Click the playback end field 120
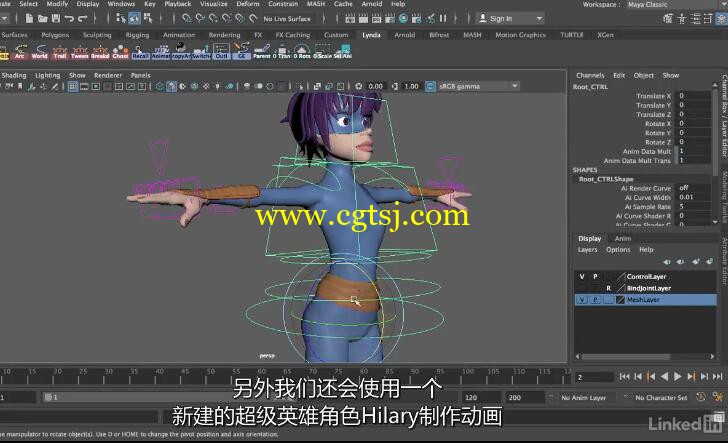 [x=481, y=397]
